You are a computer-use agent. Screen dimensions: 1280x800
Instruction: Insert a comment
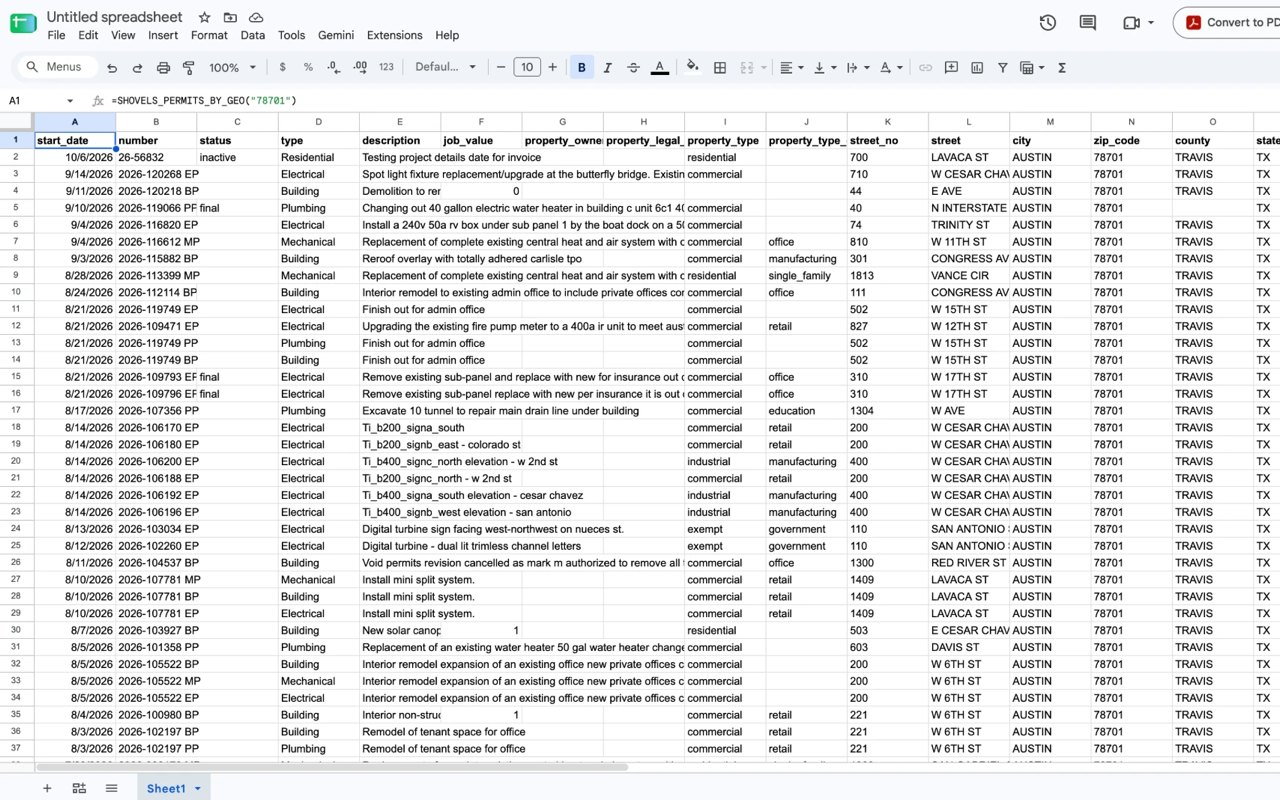[951, 68]
